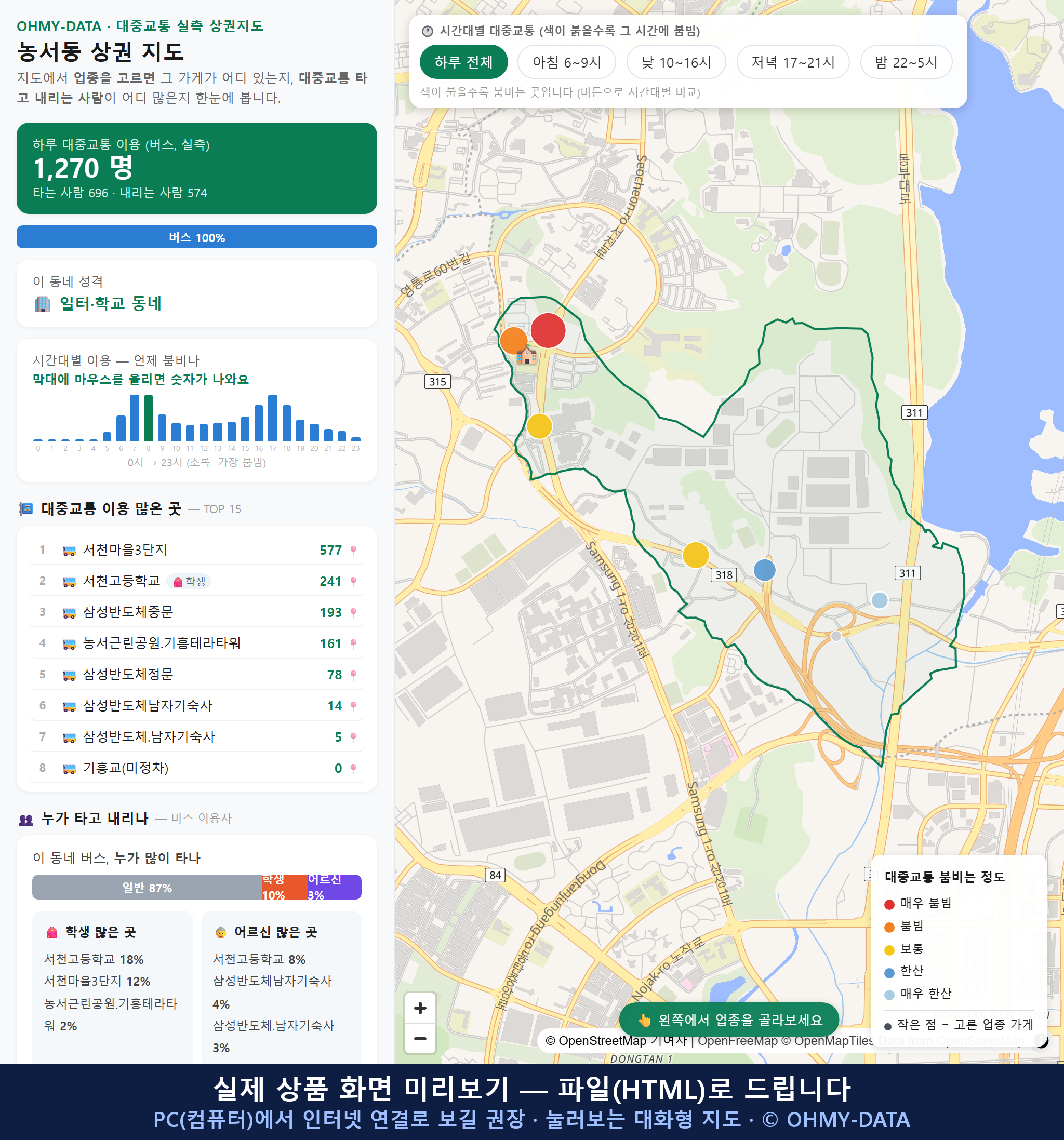Click the 일터·학교 동네 neighborhood label

tap(111, 303)
